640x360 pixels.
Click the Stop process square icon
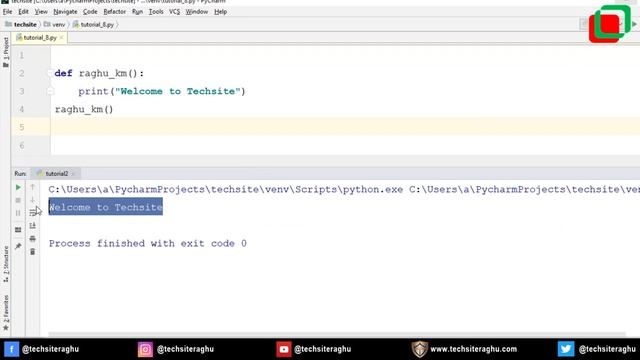(x=18, y=200)
